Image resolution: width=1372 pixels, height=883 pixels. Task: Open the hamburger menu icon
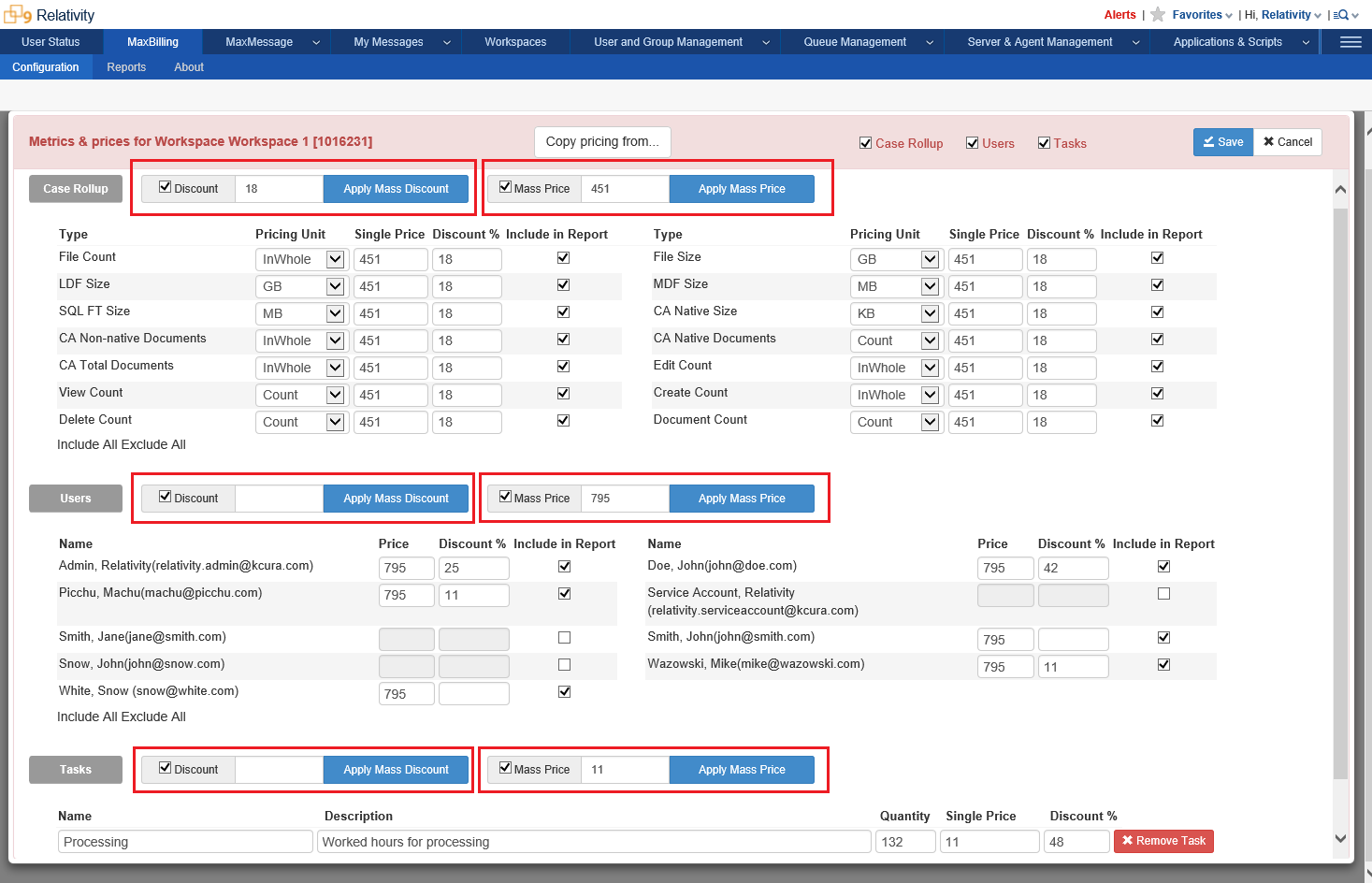pyautogui.click(x=1350, y=42)
